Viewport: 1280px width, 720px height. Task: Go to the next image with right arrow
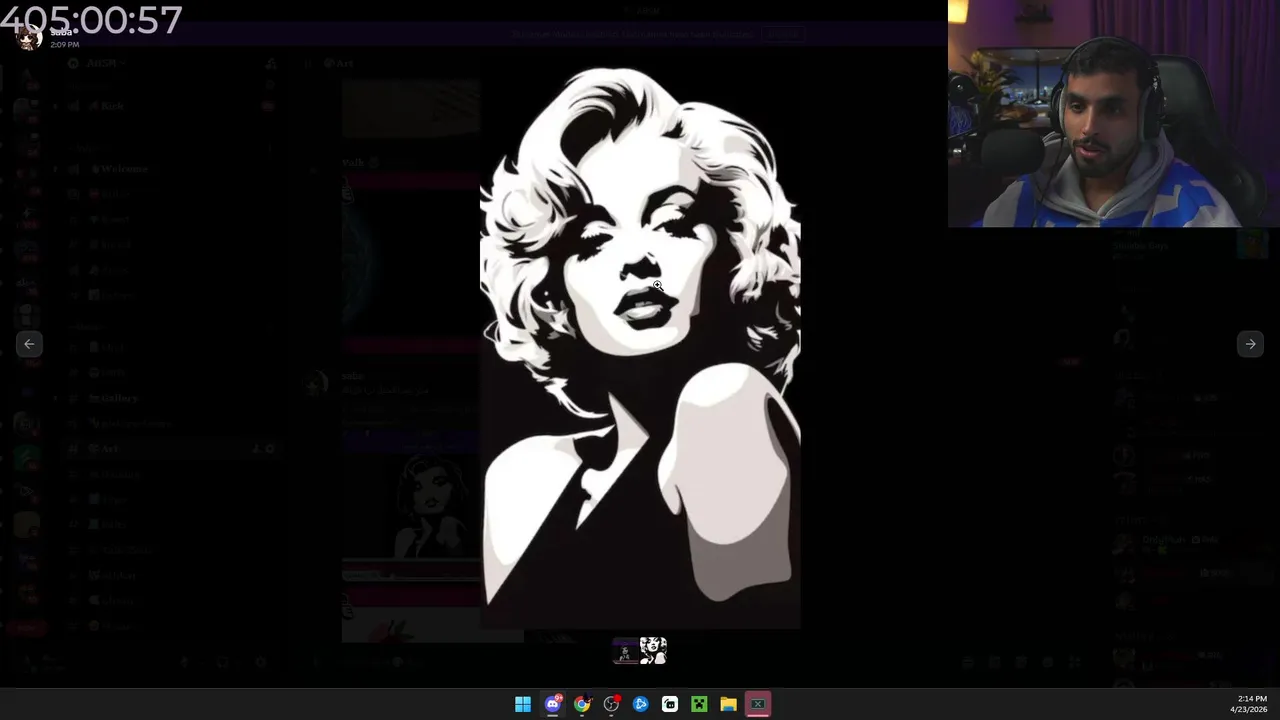tap(1250, 344)
